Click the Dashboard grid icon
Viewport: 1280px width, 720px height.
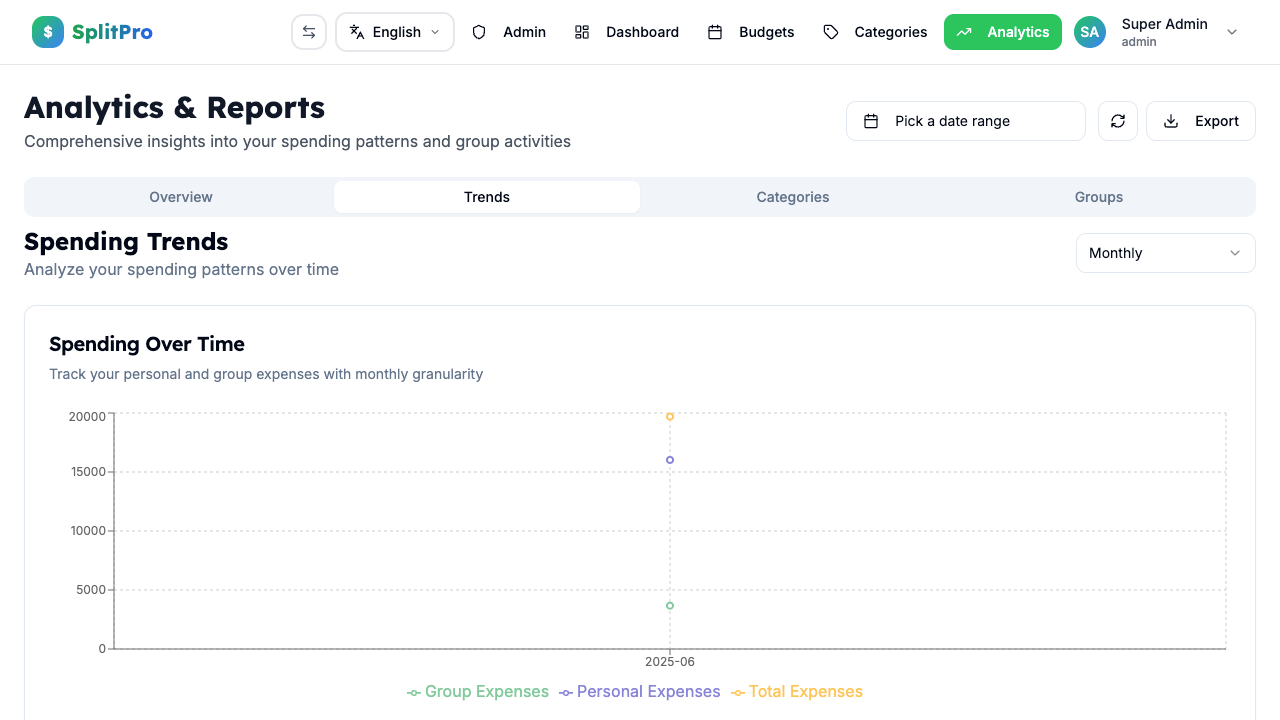582,31
